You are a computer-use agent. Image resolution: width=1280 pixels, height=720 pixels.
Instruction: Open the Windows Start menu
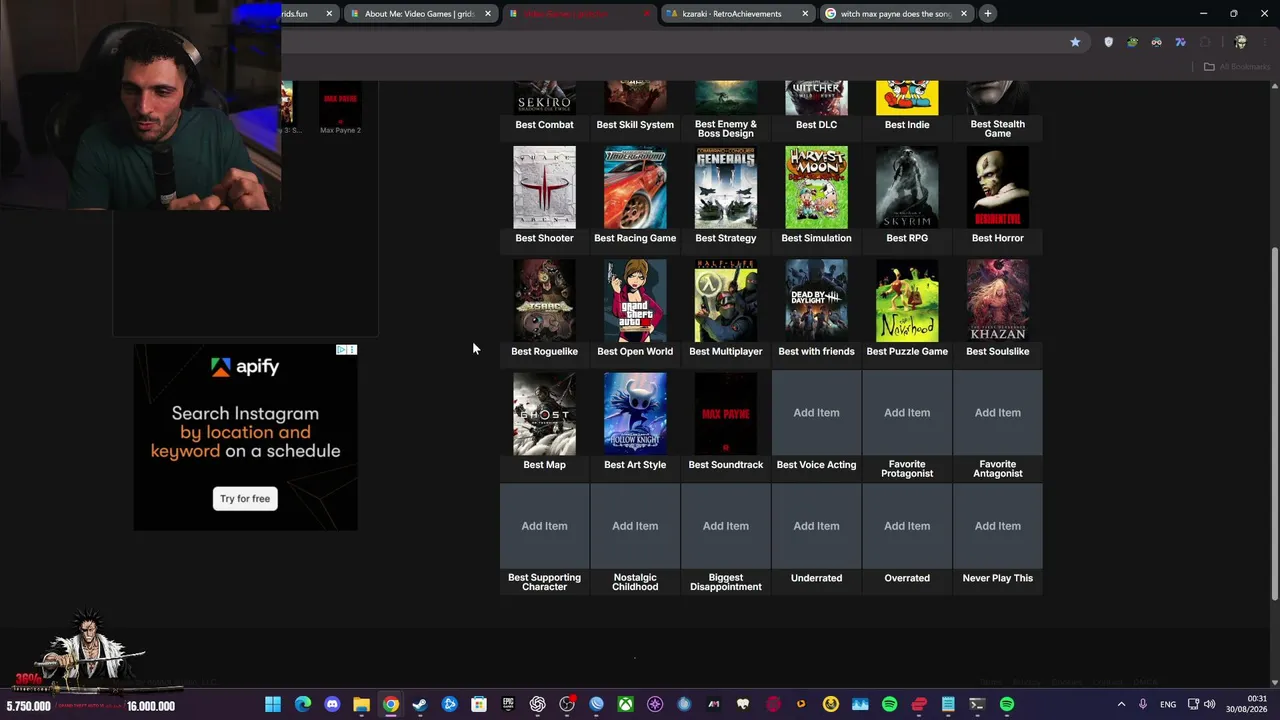273,705
